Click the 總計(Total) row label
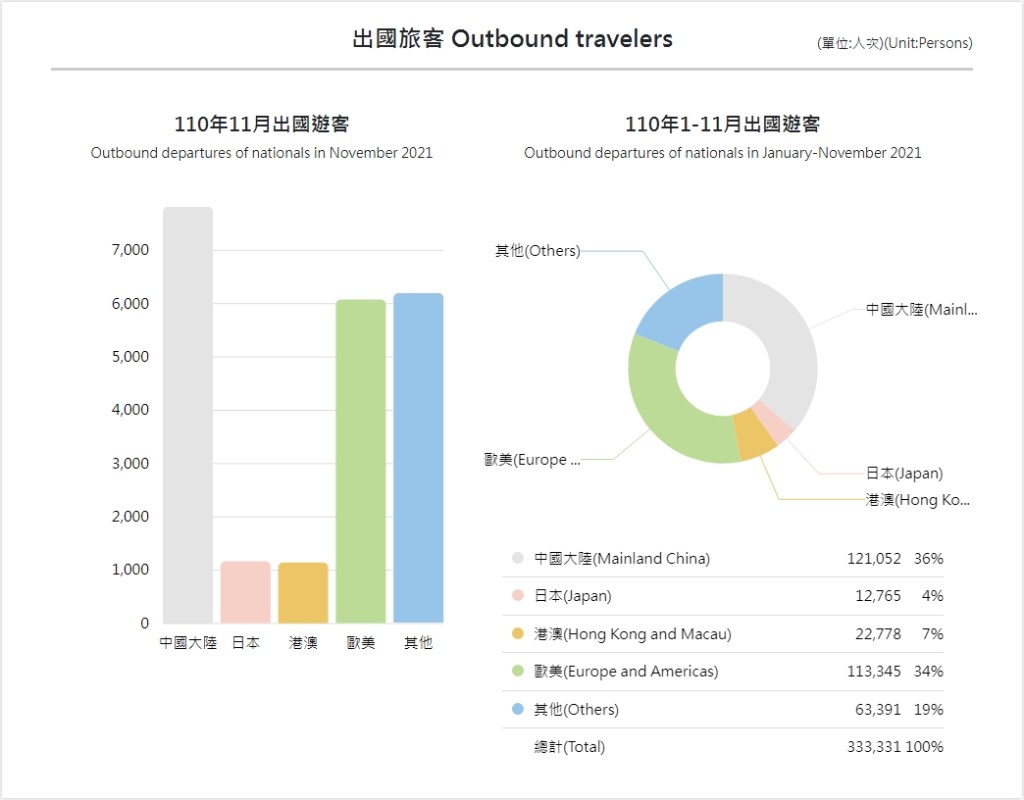 [x=569, y=747]
